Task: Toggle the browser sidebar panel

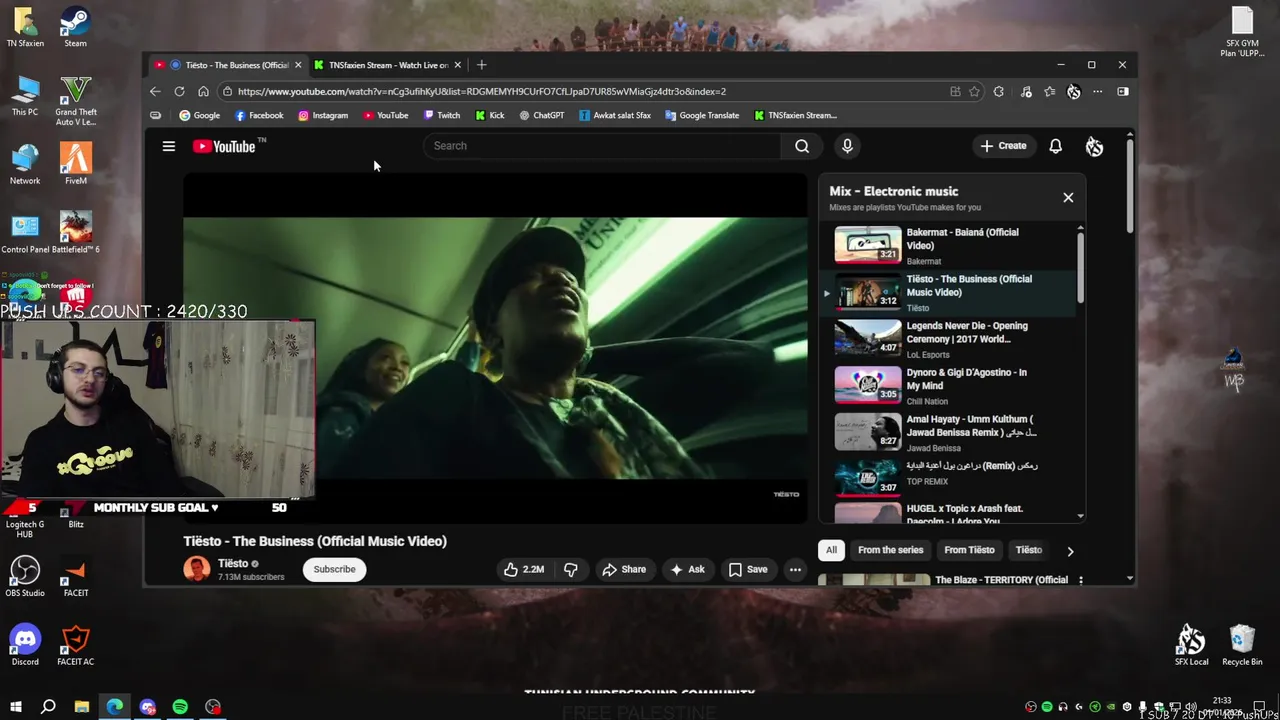Action: [1122, 91]
